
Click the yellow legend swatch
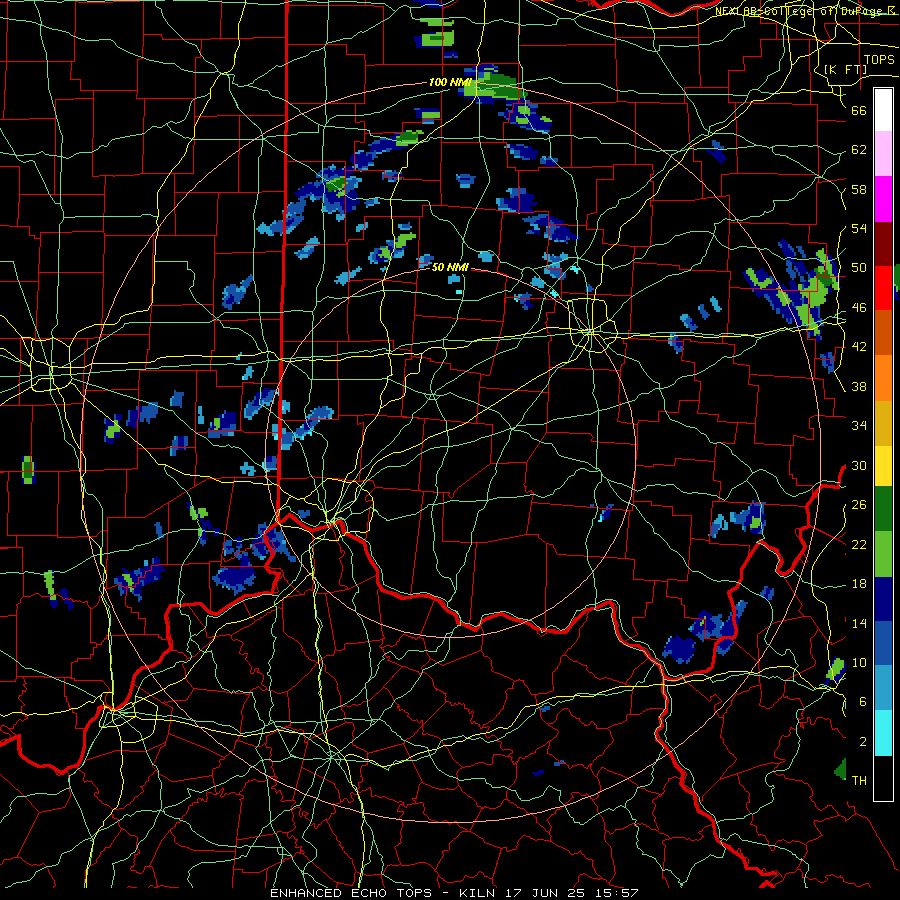tap(883, 465)
